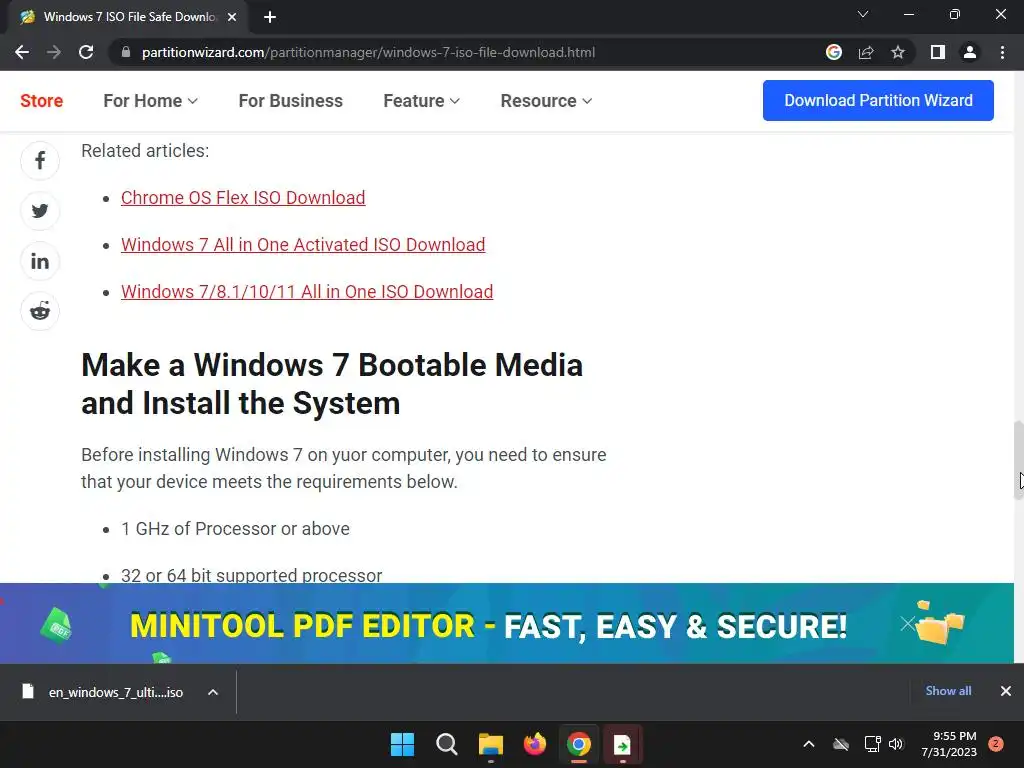Screen dimensions: 1024x768
Task: Open the green arrow app in taskbar
Action: (x=622, y=744)
